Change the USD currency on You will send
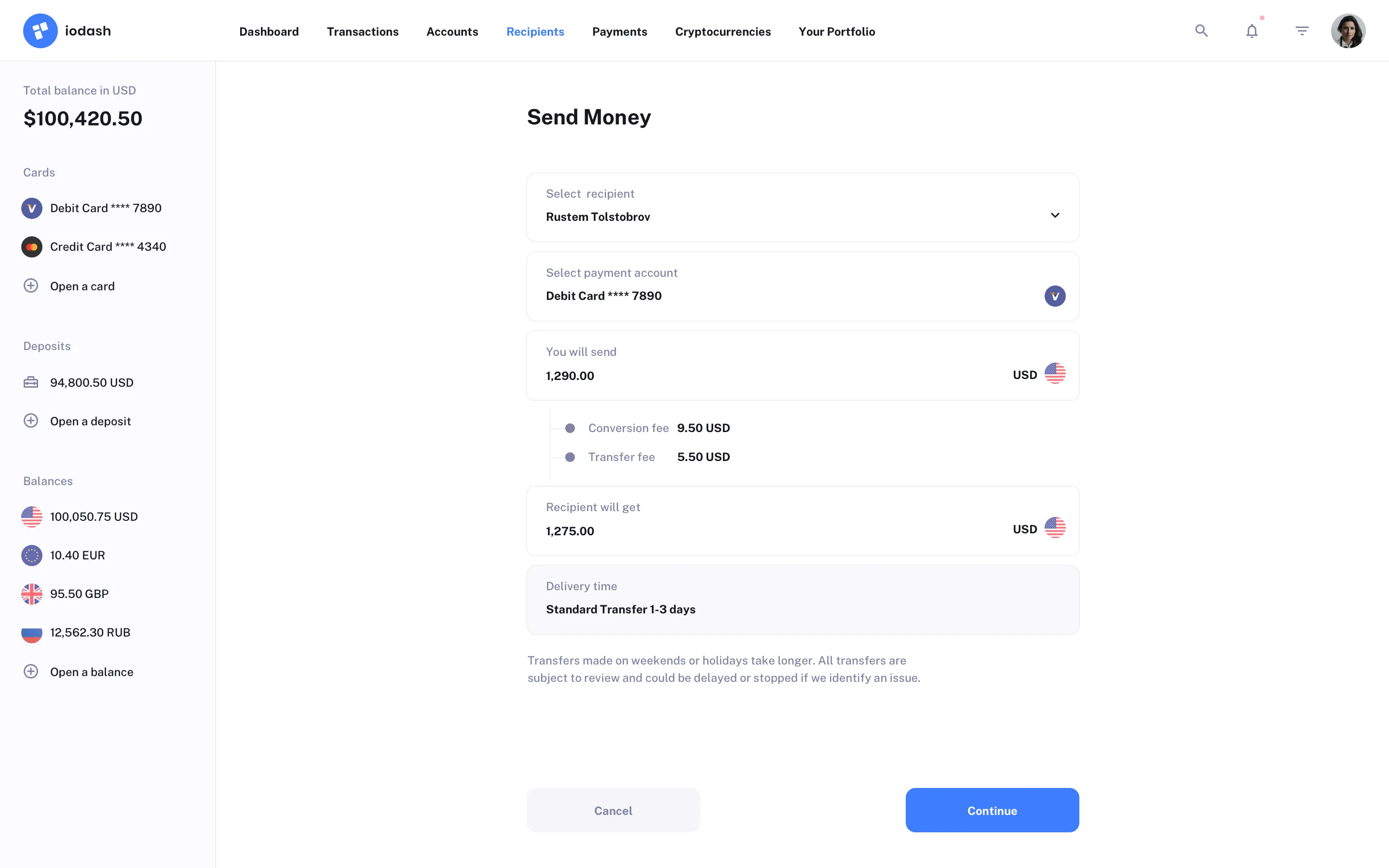 click(x=1038, y=374)
